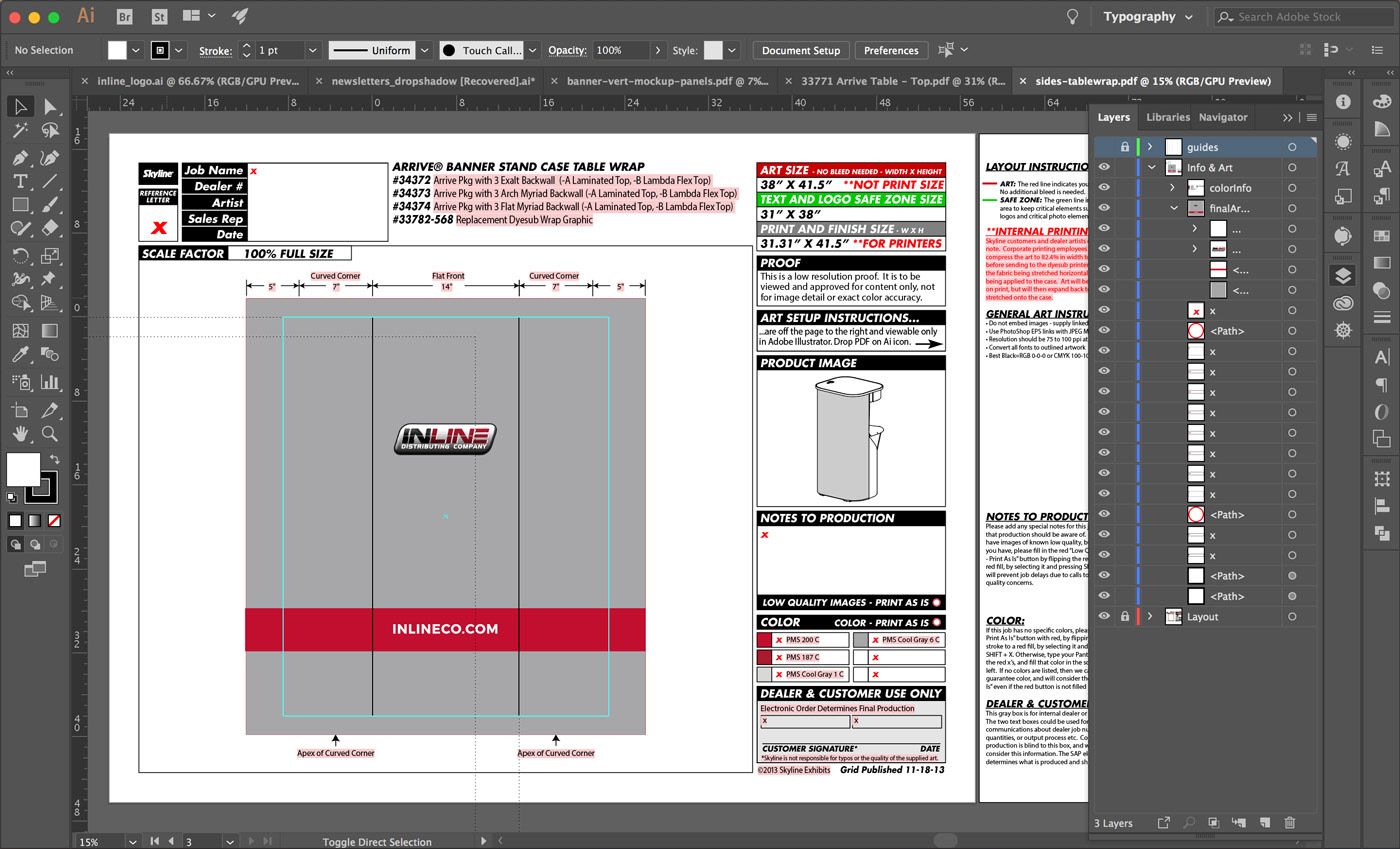
Task: Open the Uniform stroke profile dropdown
Action: [x=425, y=50]
